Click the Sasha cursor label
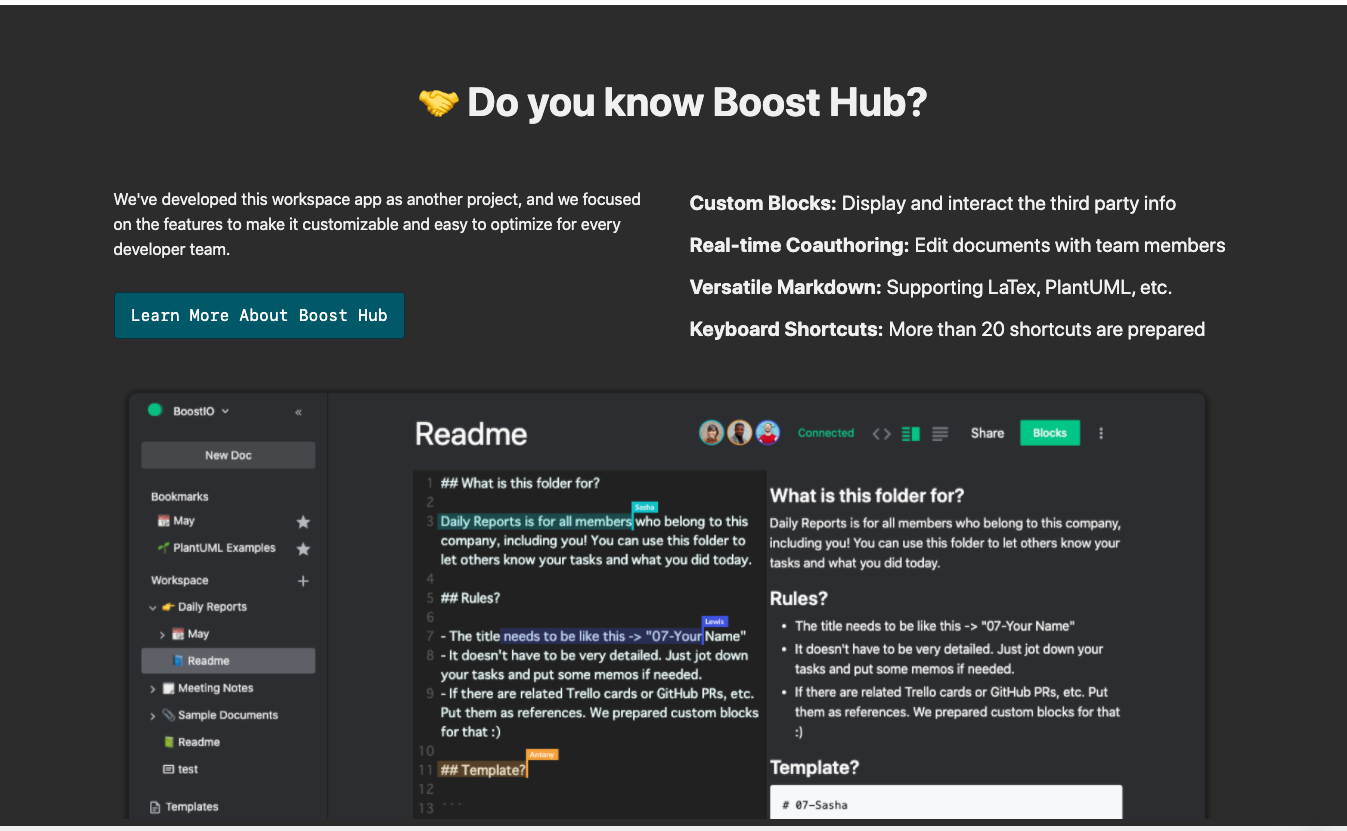Image resolution: width=1347 pixels, height=831 pixels. 645,508
